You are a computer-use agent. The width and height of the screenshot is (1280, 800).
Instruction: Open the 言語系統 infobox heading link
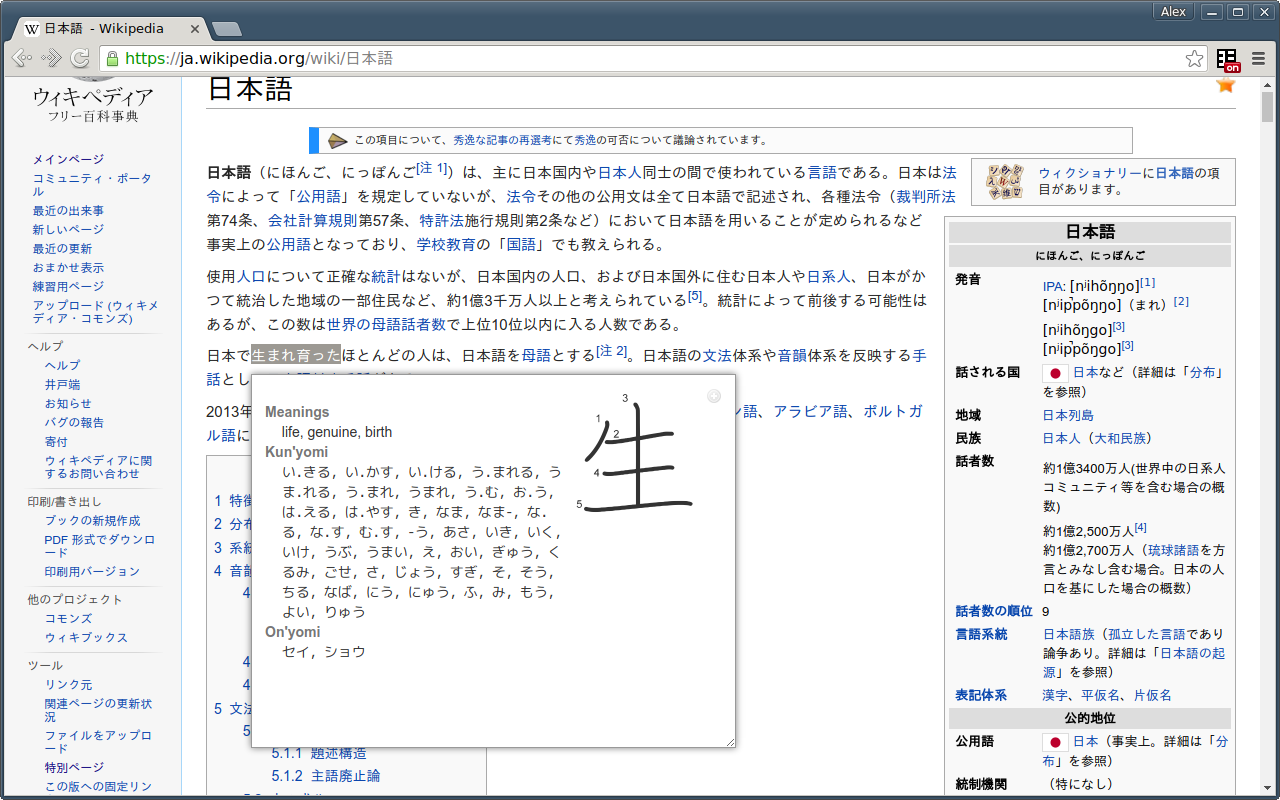click(981, 634)
